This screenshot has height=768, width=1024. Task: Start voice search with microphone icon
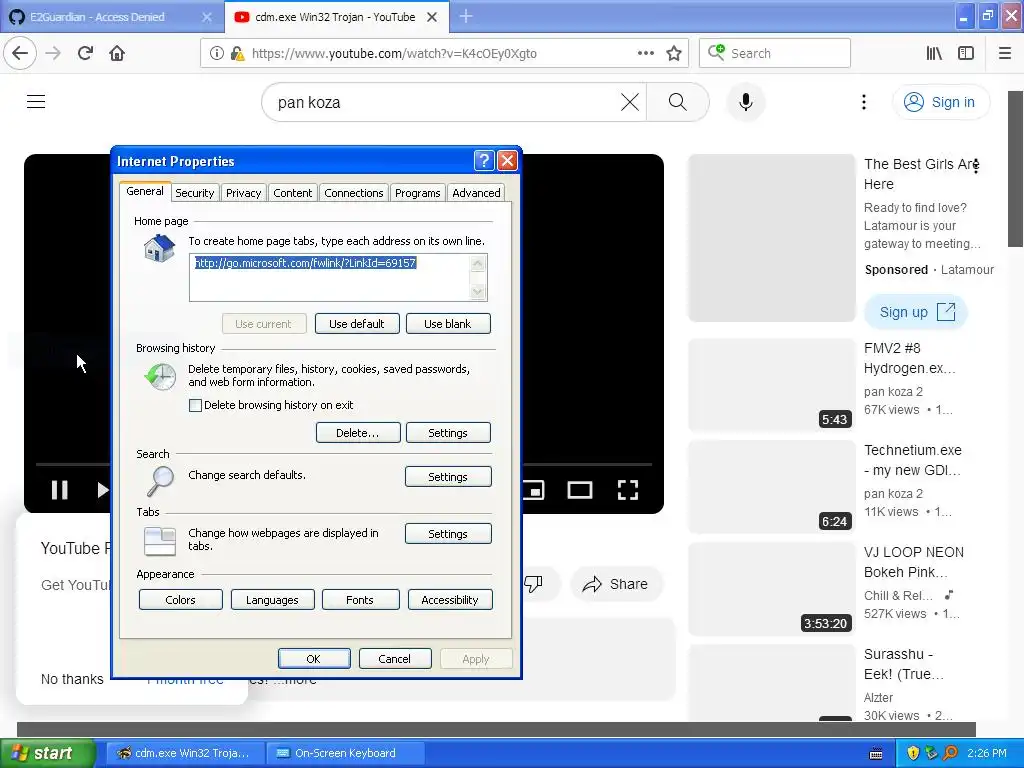(x=745, y=102)
